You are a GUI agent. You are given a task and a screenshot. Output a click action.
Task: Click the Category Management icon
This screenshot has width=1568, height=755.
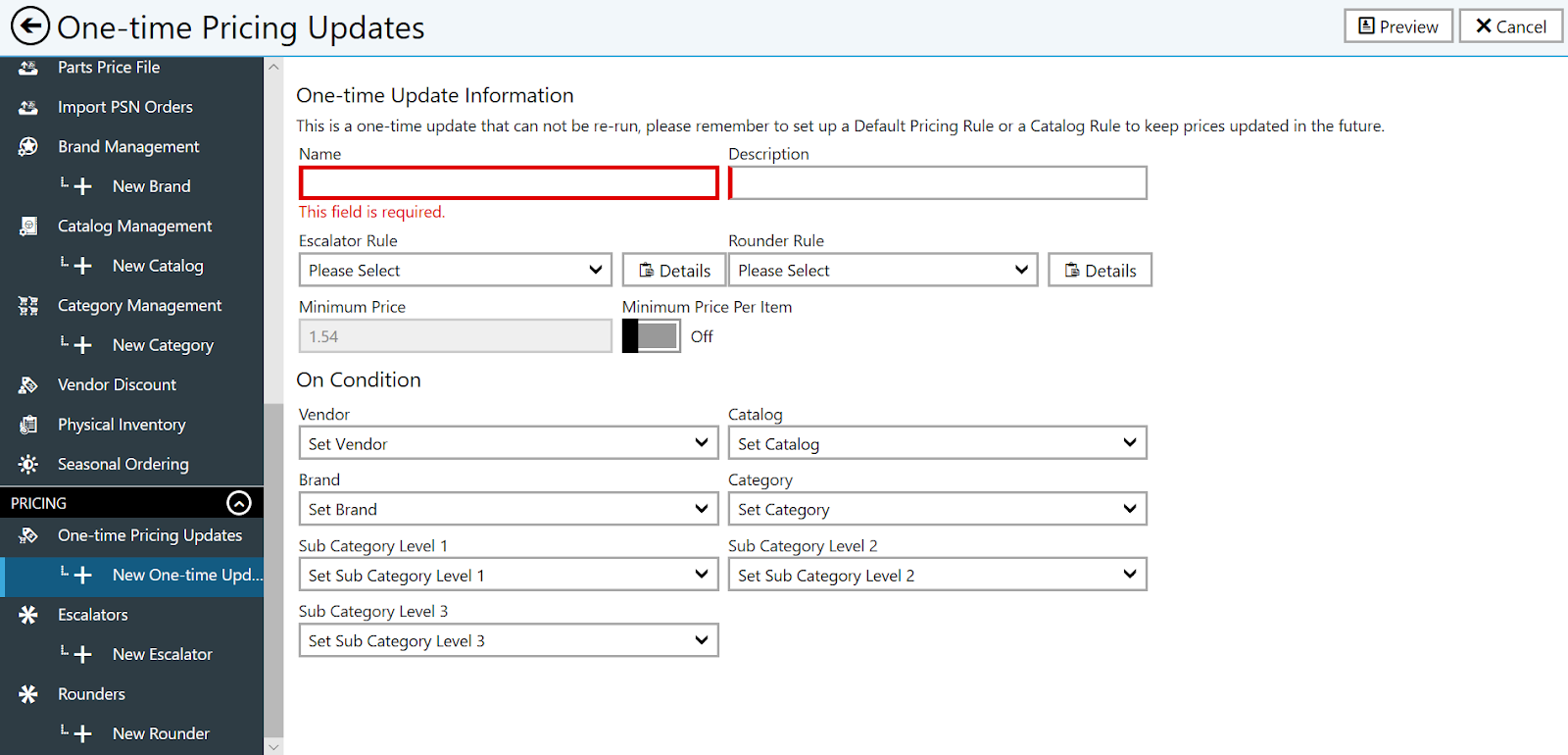point(28,306)
